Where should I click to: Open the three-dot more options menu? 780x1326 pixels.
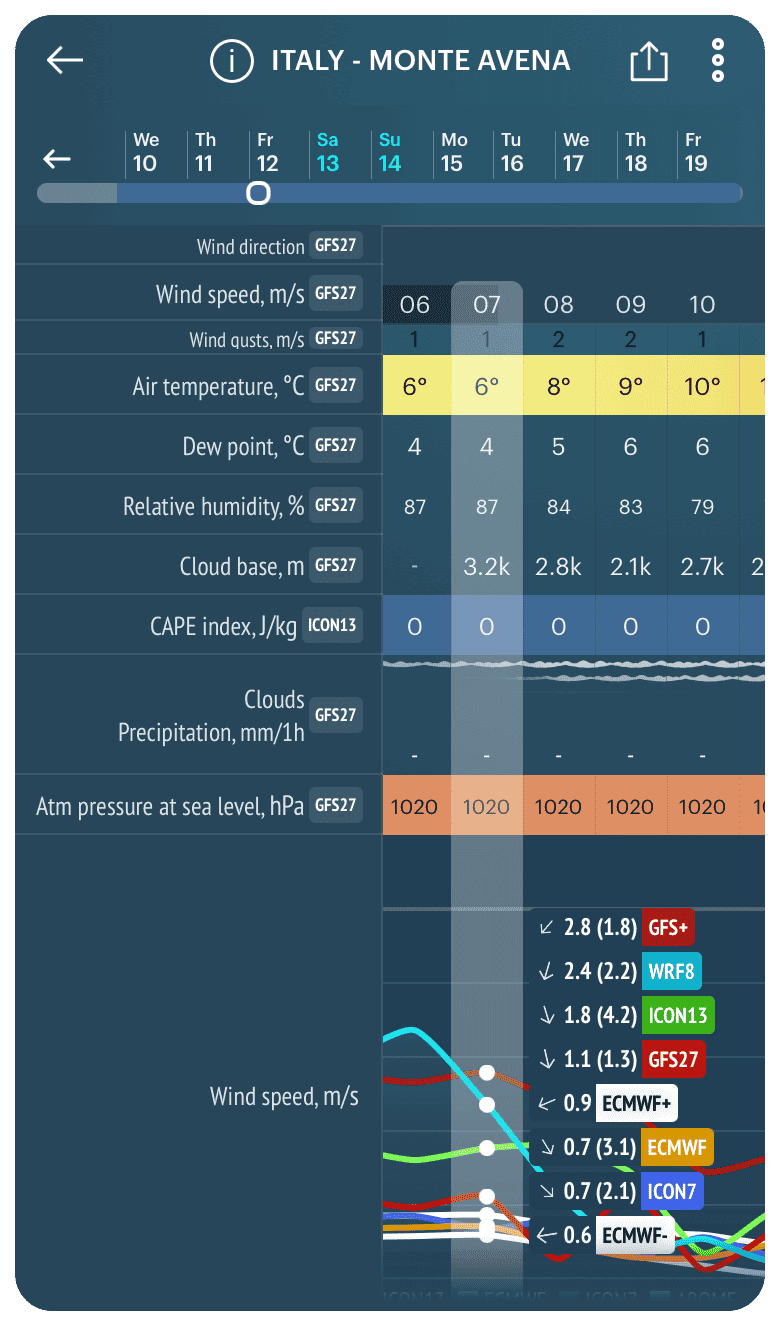pyautogui.click(x=717, y=61)
